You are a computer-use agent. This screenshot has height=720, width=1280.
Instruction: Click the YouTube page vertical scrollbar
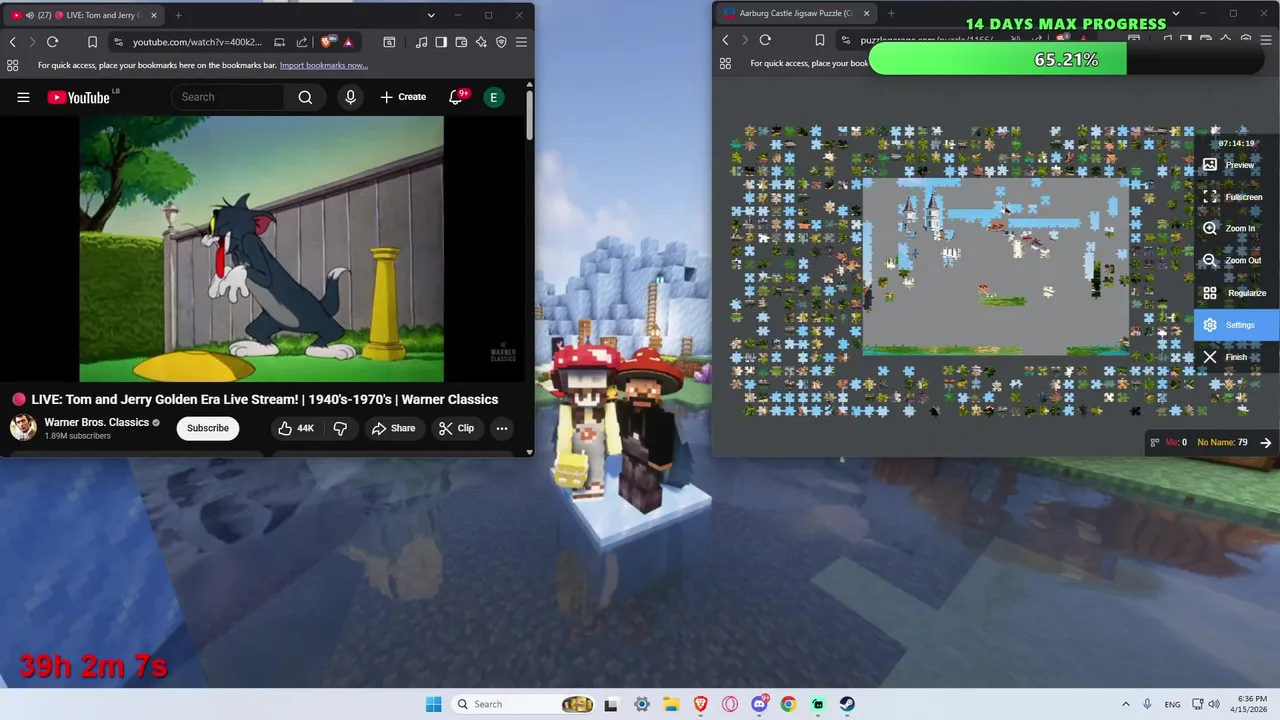point(529,115)
